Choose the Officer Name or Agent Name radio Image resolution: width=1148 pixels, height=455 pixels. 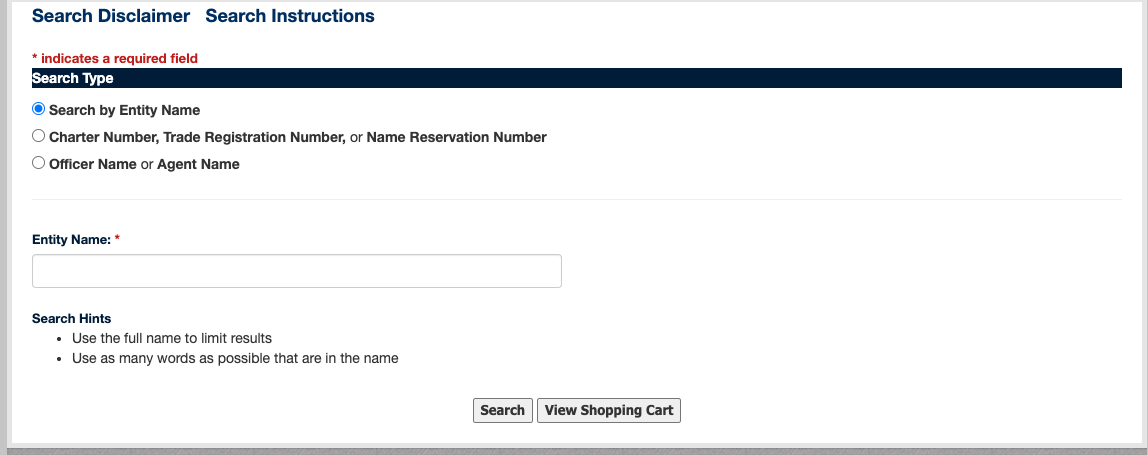[39, 163]
